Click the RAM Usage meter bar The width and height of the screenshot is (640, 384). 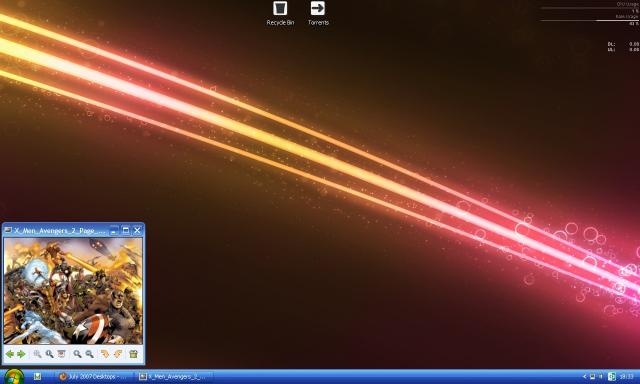[589, 20]
